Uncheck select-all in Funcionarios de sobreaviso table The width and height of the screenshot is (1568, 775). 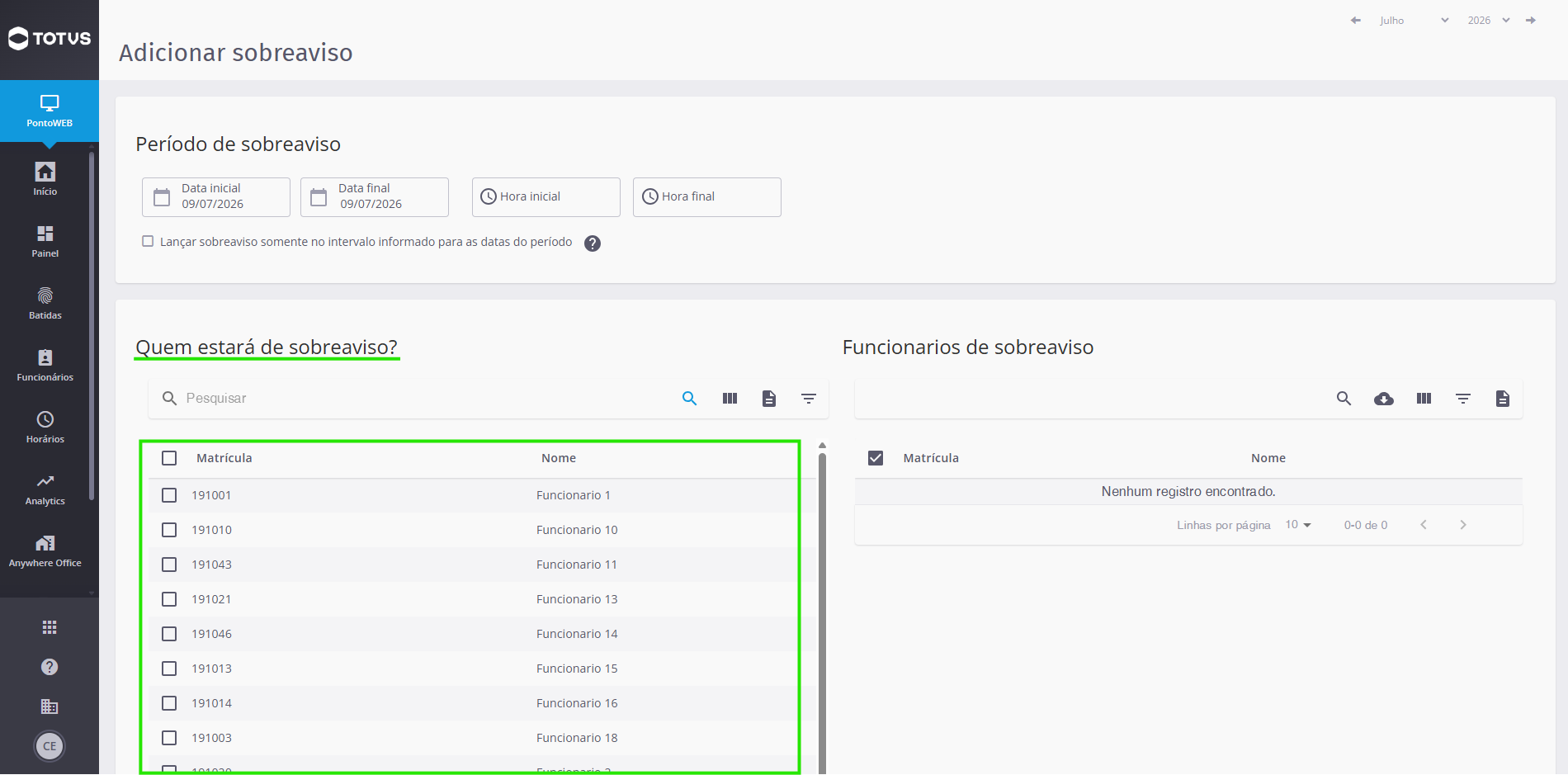(876, 458)
